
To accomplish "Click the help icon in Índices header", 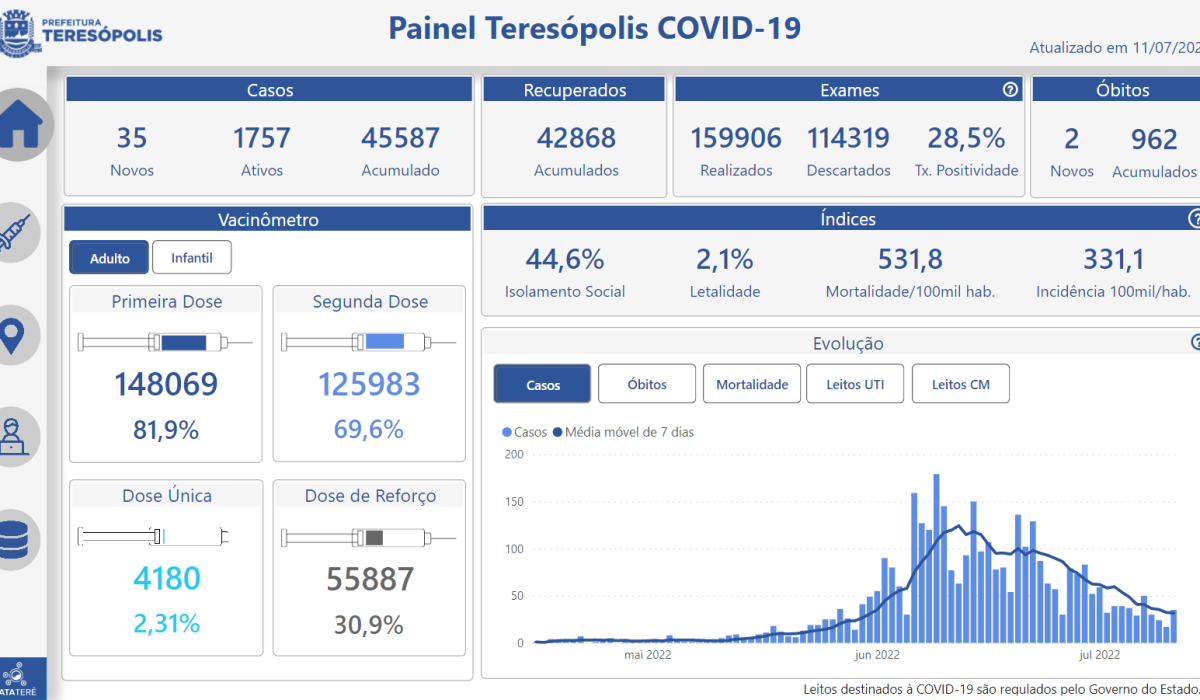I will (x=1194, y=219).
